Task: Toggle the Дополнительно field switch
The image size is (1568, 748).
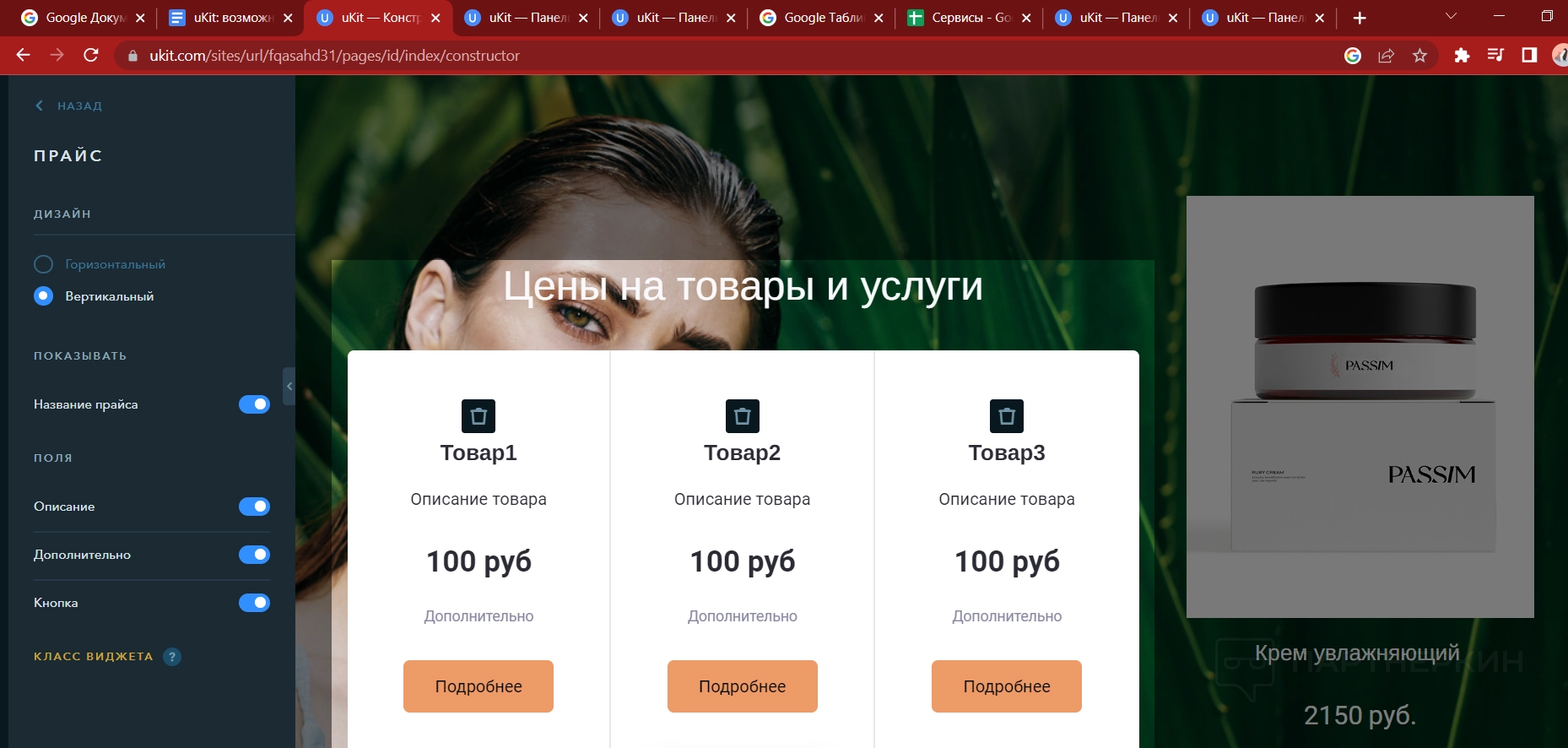Action: click(x=254, y=555)
